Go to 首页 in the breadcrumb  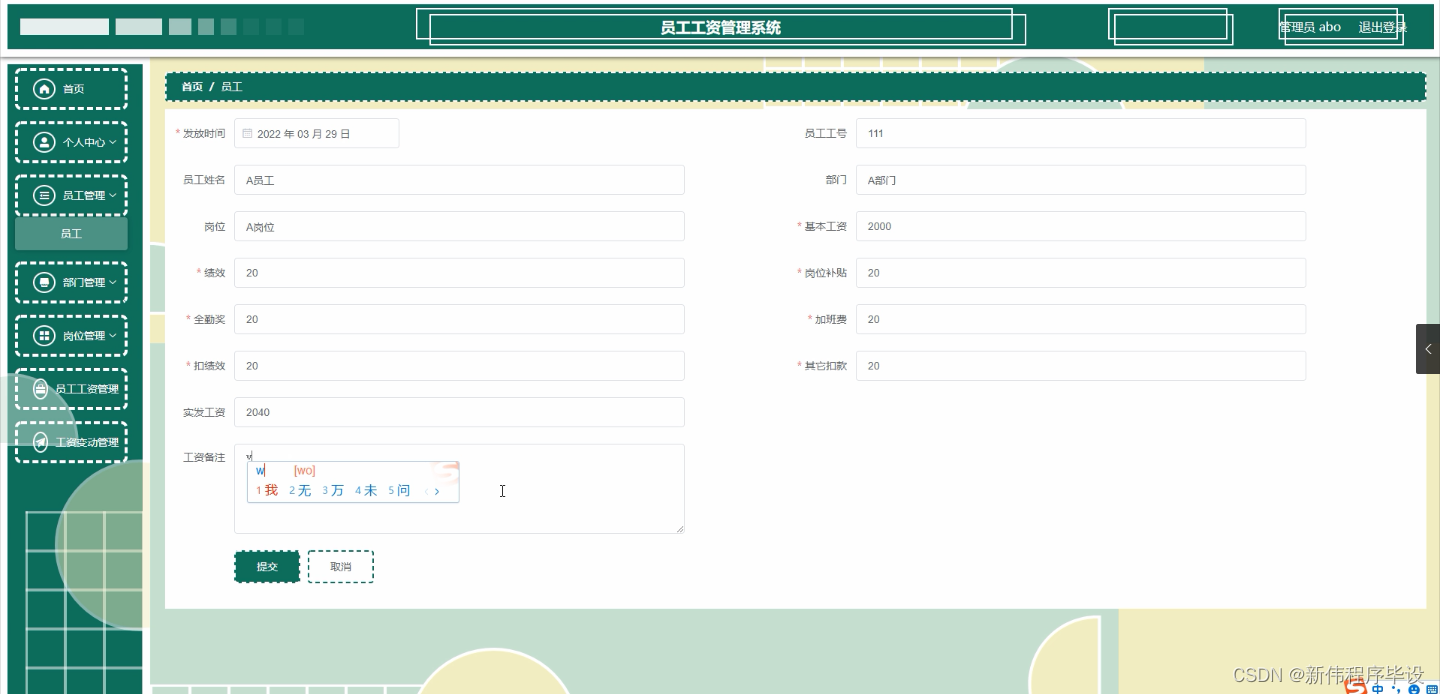click(192, 87)
